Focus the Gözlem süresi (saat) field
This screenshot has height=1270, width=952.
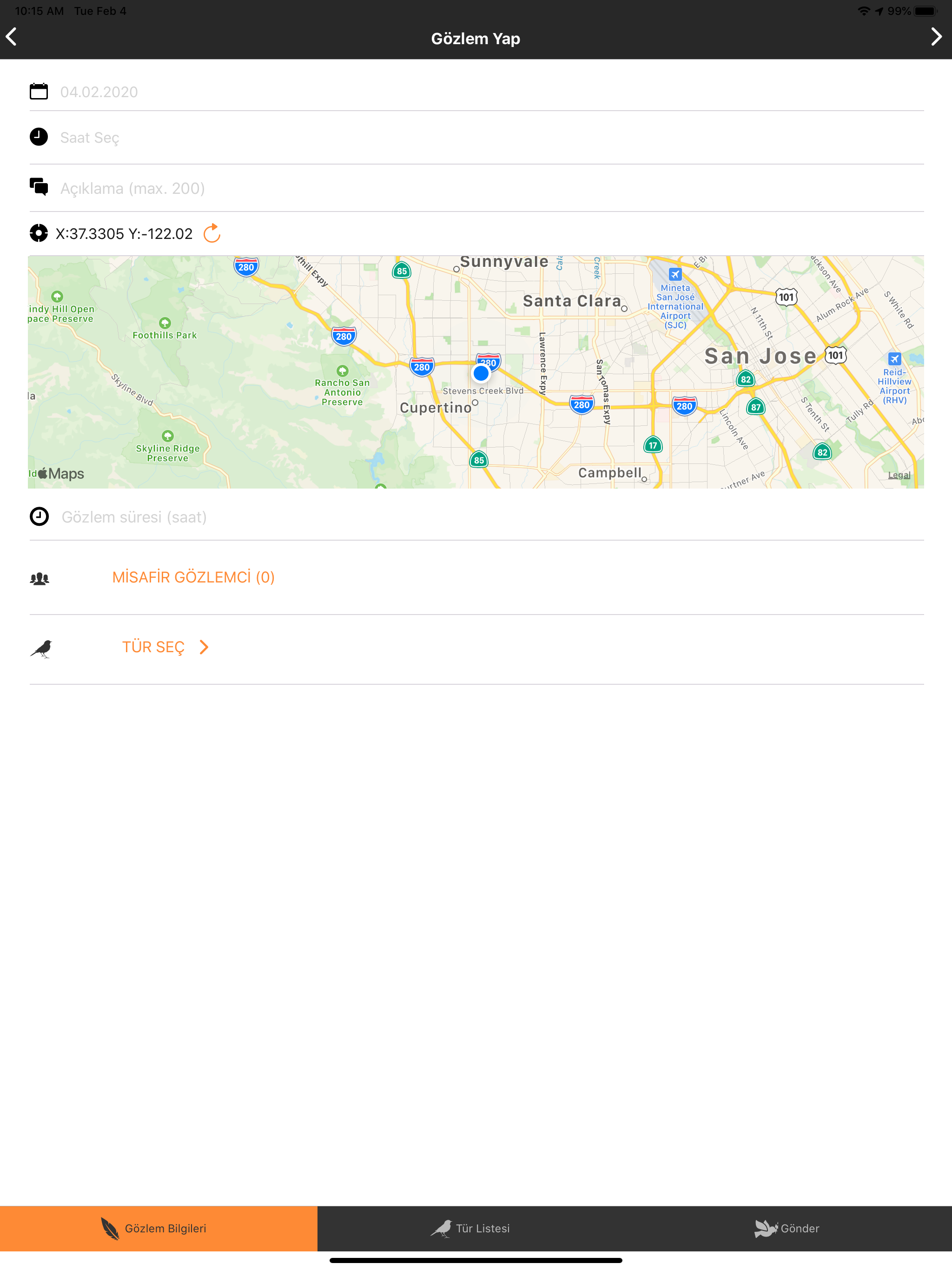491,517
